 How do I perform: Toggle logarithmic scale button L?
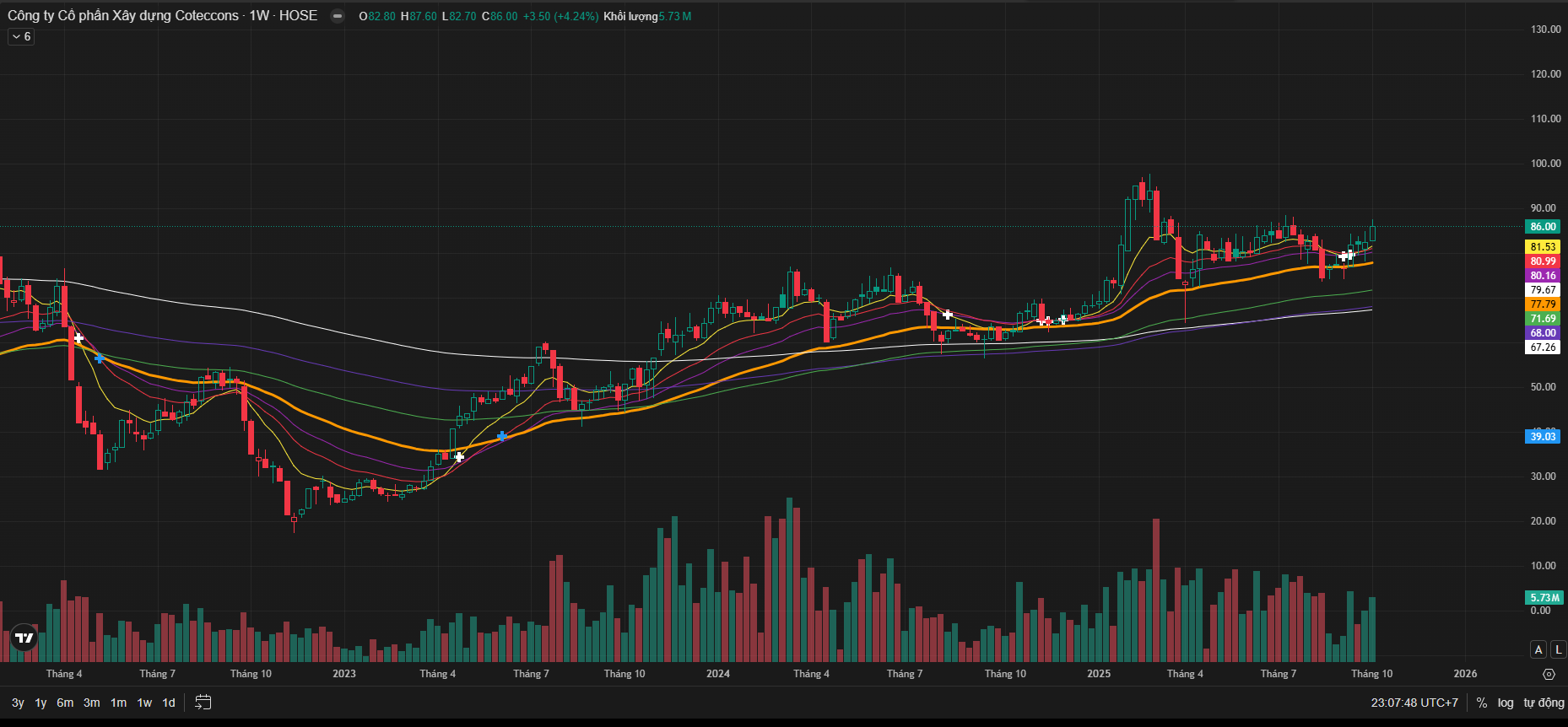(1558, 649)
